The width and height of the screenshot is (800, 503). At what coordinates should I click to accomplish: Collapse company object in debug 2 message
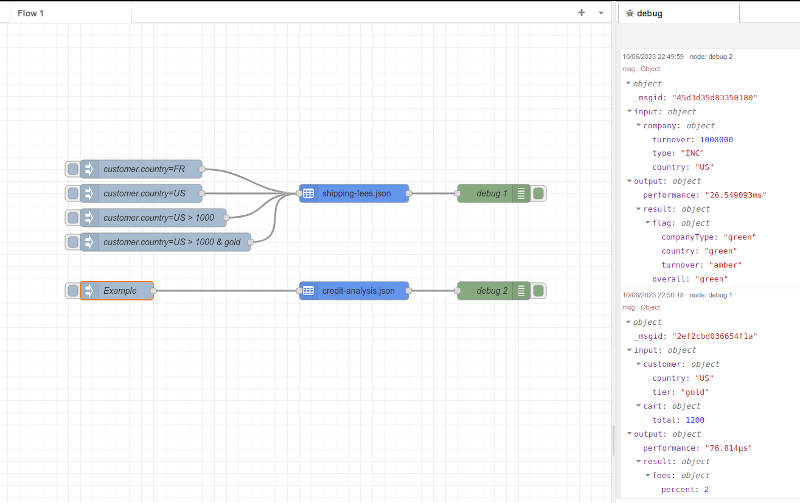638,125
